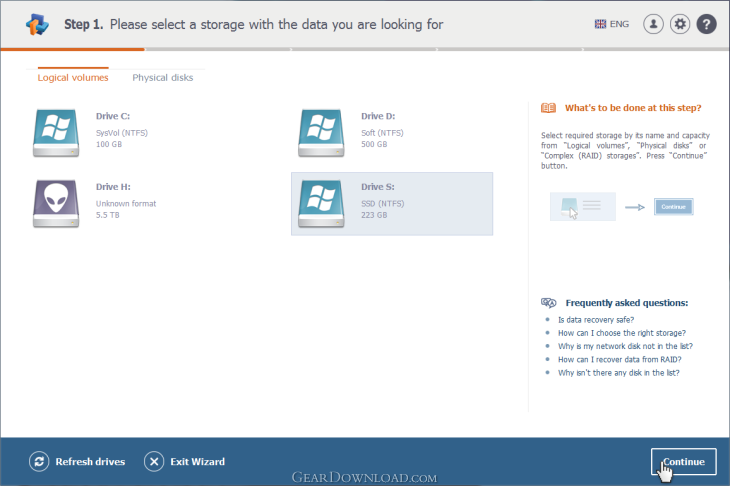This screenshot has width=730, height=486.
Task: Open 'Why isn't there any disk in the list?' link
Action: click(x=619, y=372)
